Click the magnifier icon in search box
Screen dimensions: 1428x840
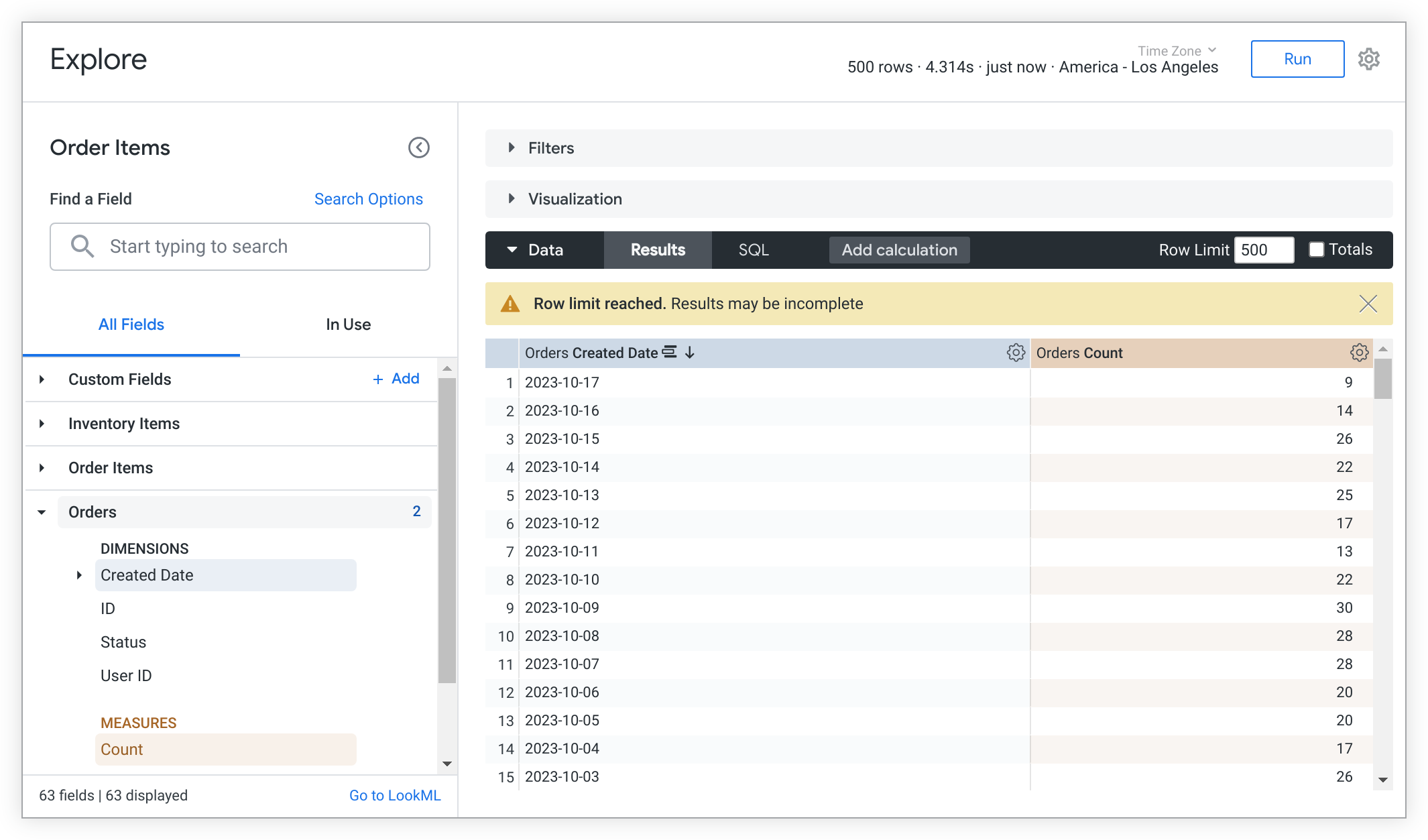pos(82,246)
